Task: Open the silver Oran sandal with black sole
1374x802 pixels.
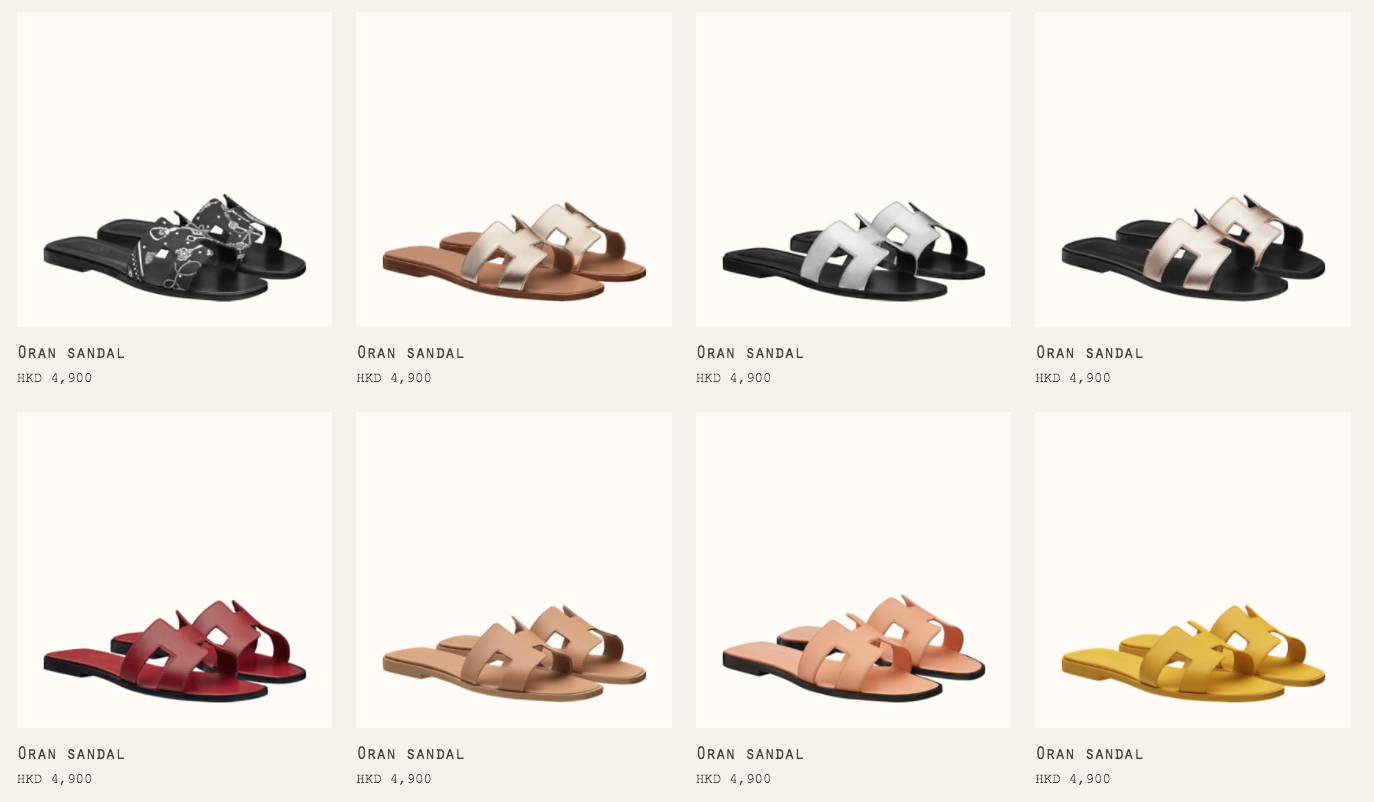Action: [853, 169]
